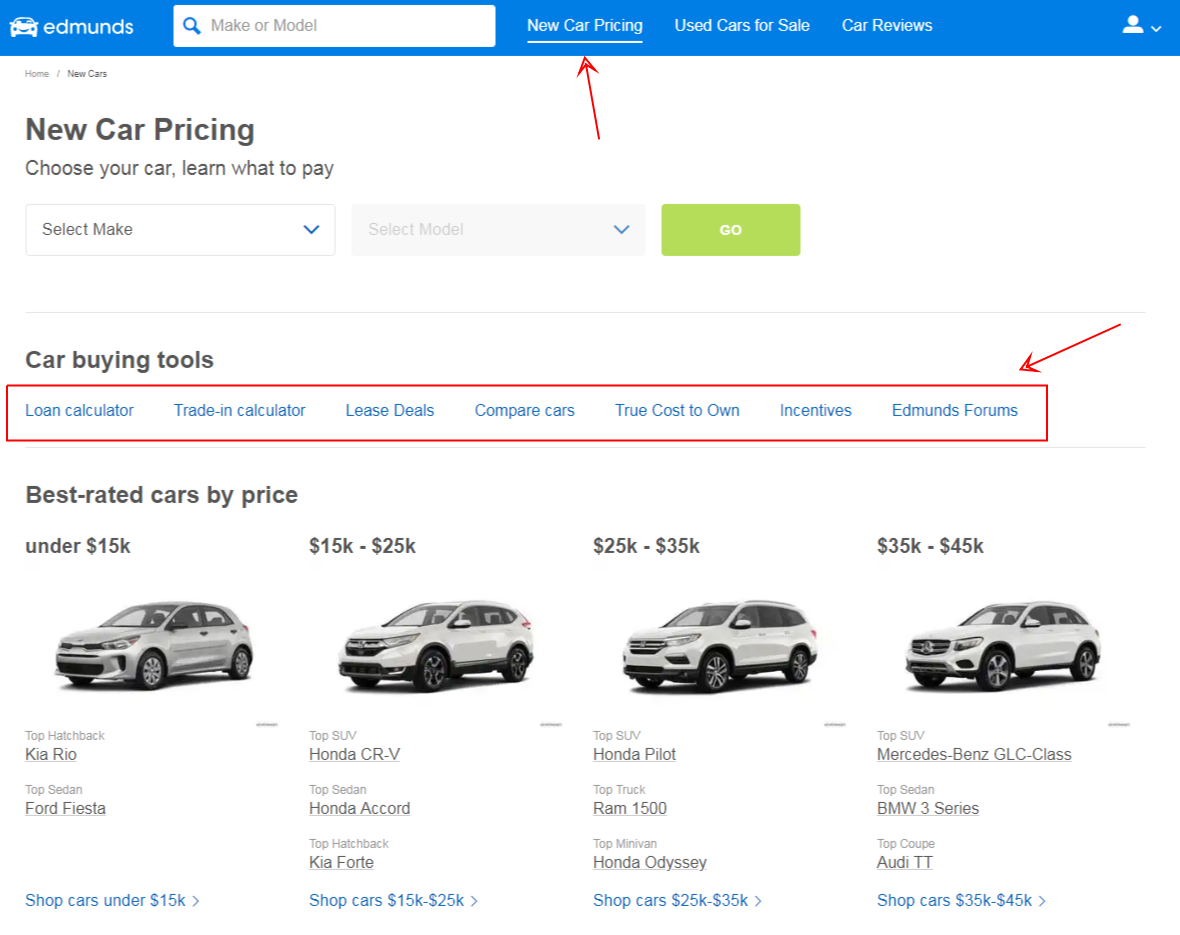Open the Car Reviews tab
The width and height of the screenshot is (1180, 935).
tap(887, 26)
